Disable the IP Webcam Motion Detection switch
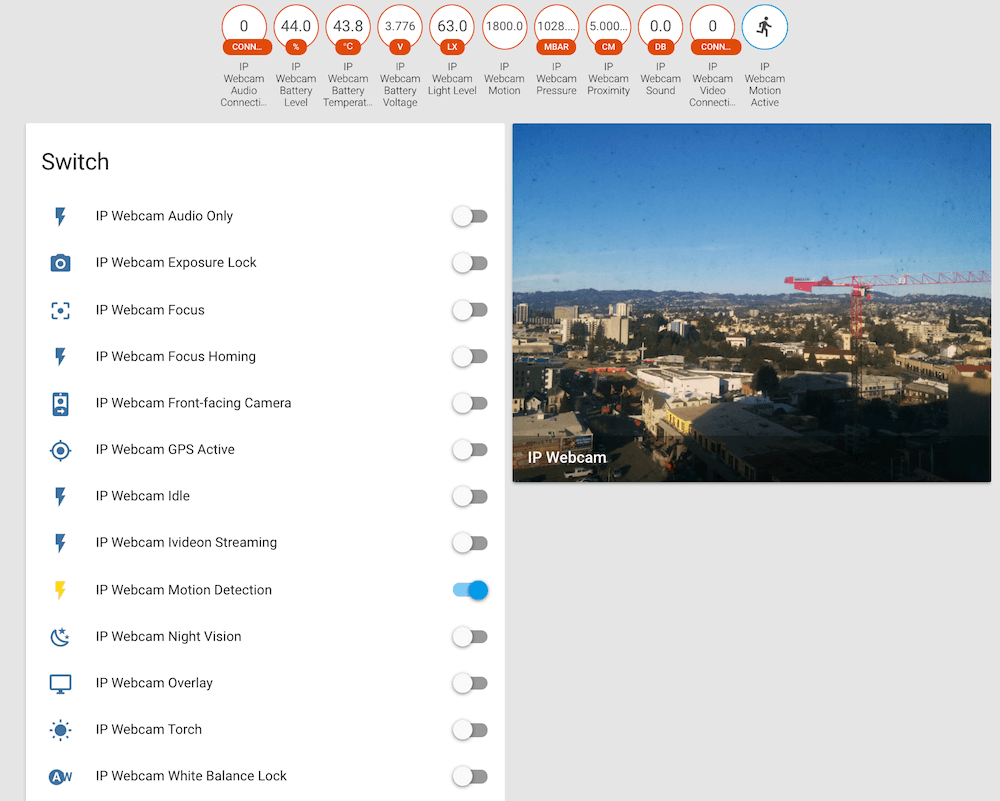Viewport: 1000px width, 801px height. coord(470,590)
